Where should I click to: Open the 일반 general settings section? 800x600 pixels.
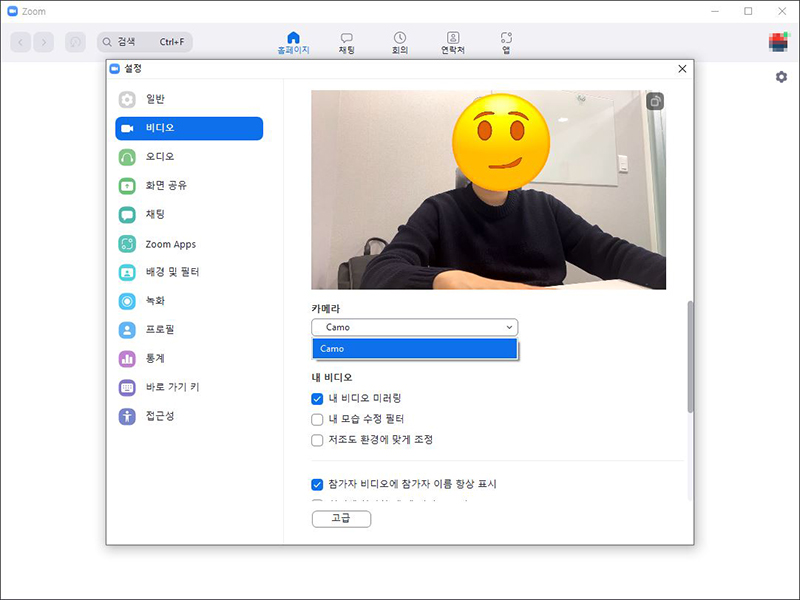[x=189, y=99]
